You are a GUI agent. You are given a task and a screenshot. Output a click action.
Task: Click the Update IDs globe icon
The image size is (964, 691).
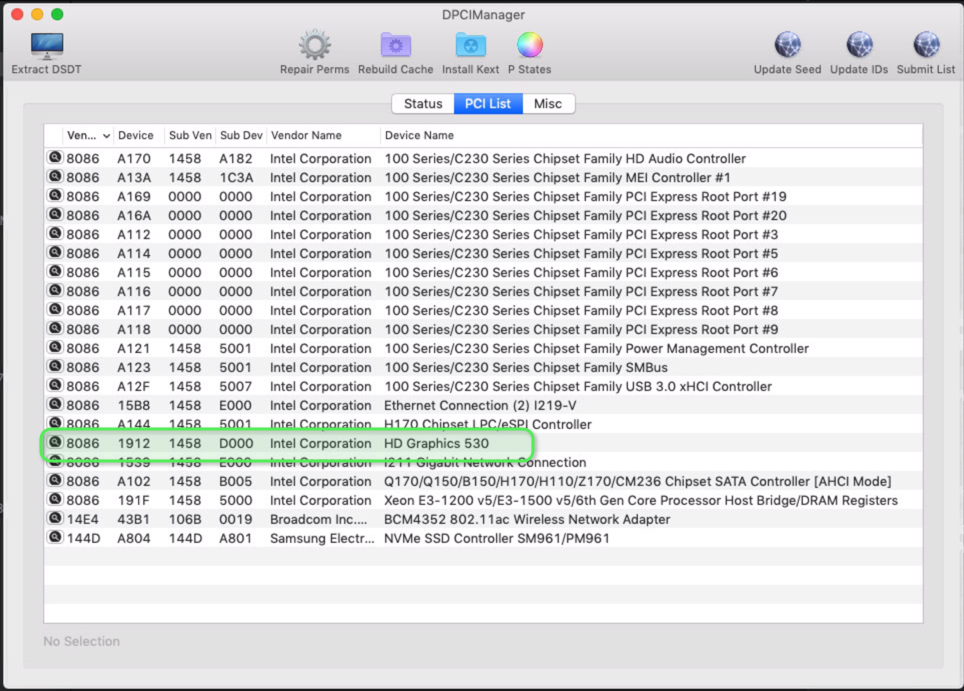(x=858, y=46)
